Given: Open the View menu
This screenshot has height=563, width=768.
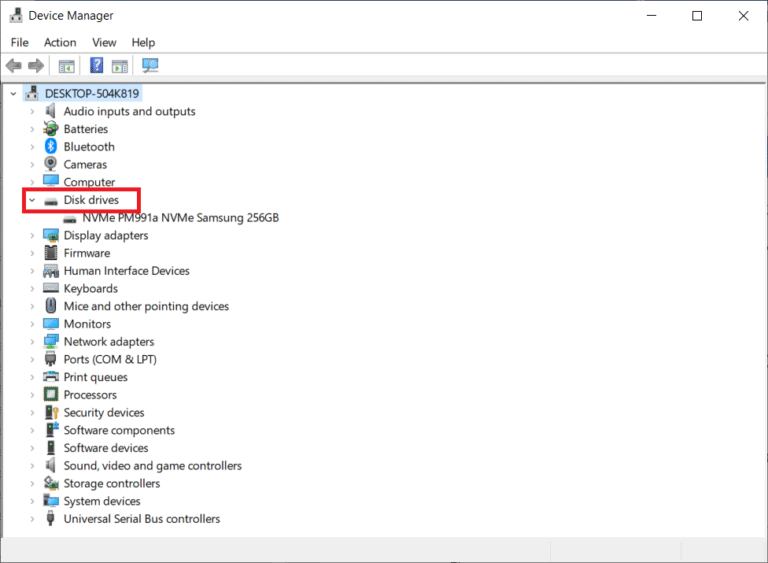Looking at the screenshot, I should [104, 43].
